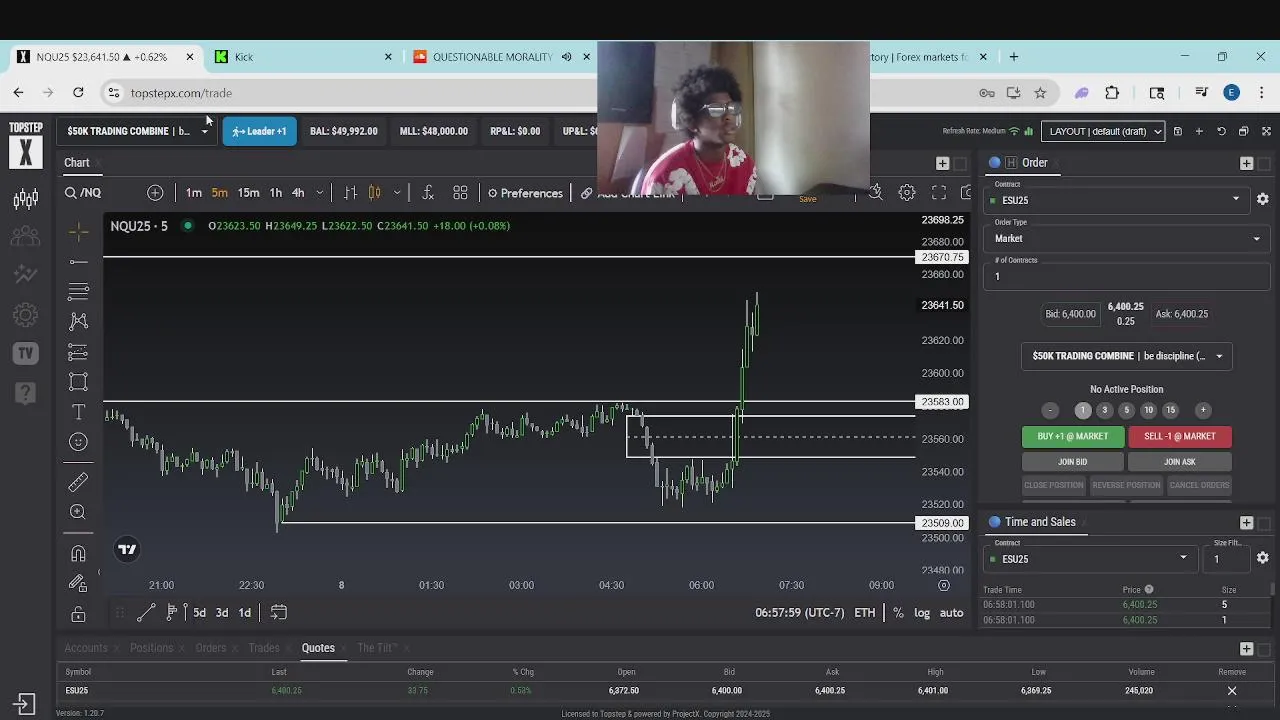
Task: Click the TopstepX logo in sidebar
Action: pyautogui.click(x=25, y=144)
